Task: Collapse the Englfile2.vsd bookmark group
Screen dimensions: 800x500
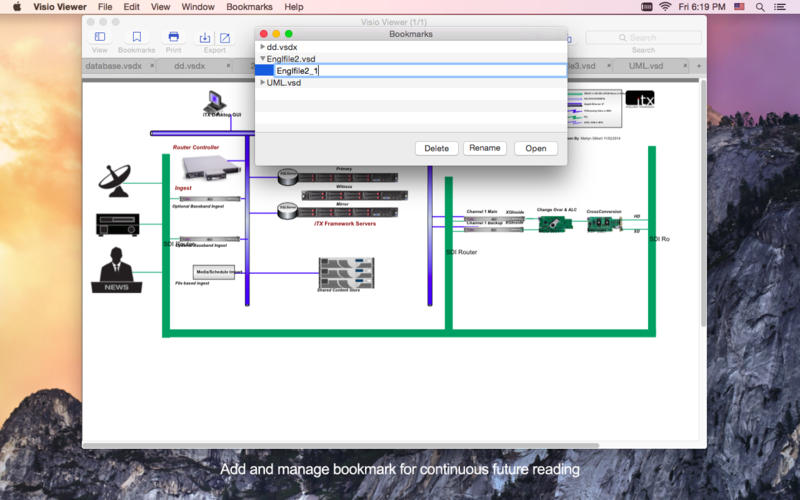Action: (262, 59)
